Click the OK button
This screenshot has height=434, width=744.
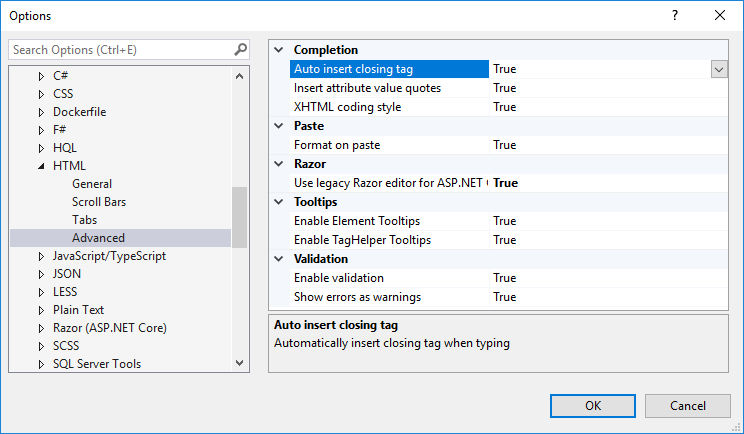pos(593,405)
